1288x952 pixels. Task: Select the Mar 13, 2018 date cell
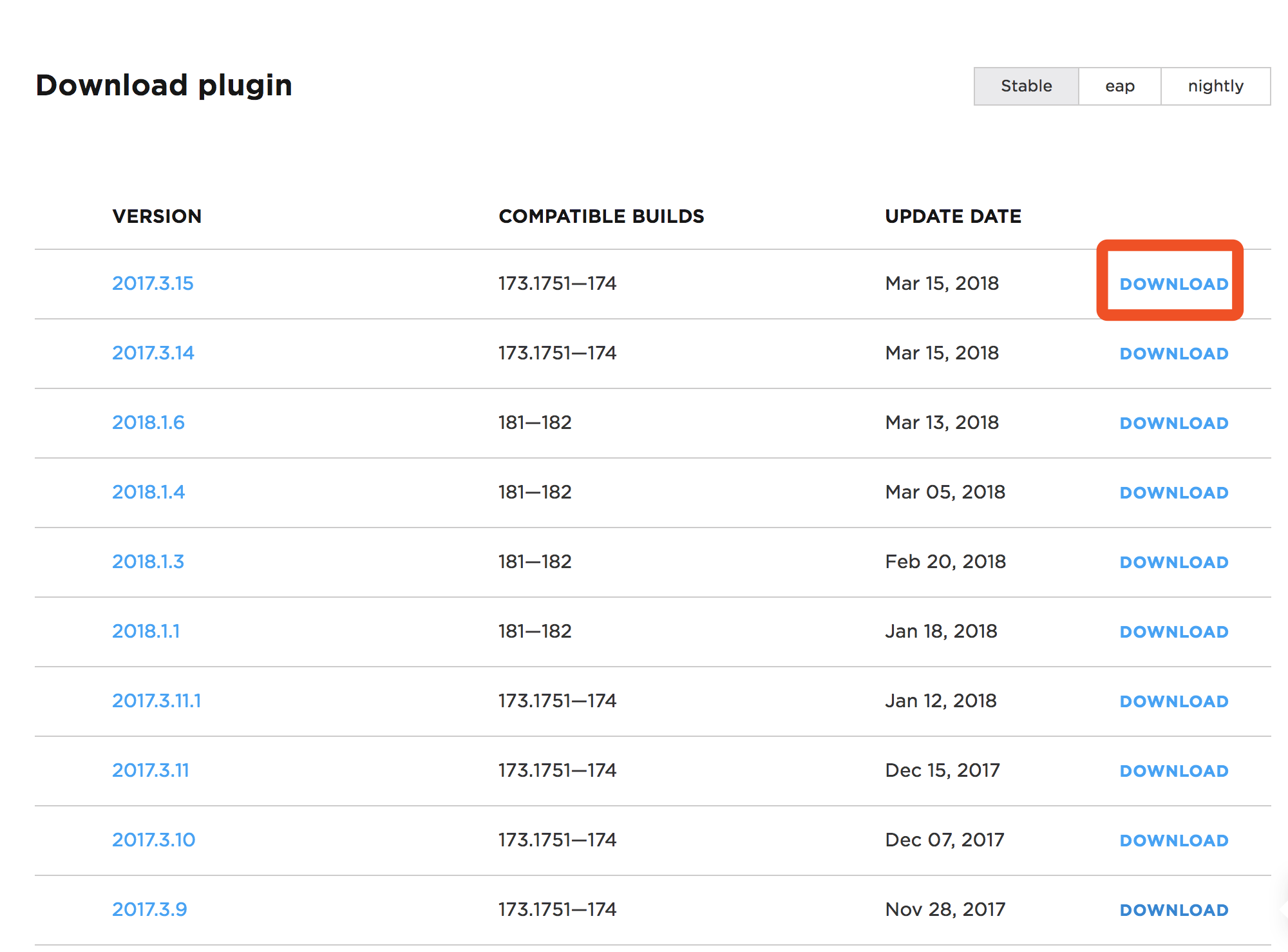coord(942,423)
